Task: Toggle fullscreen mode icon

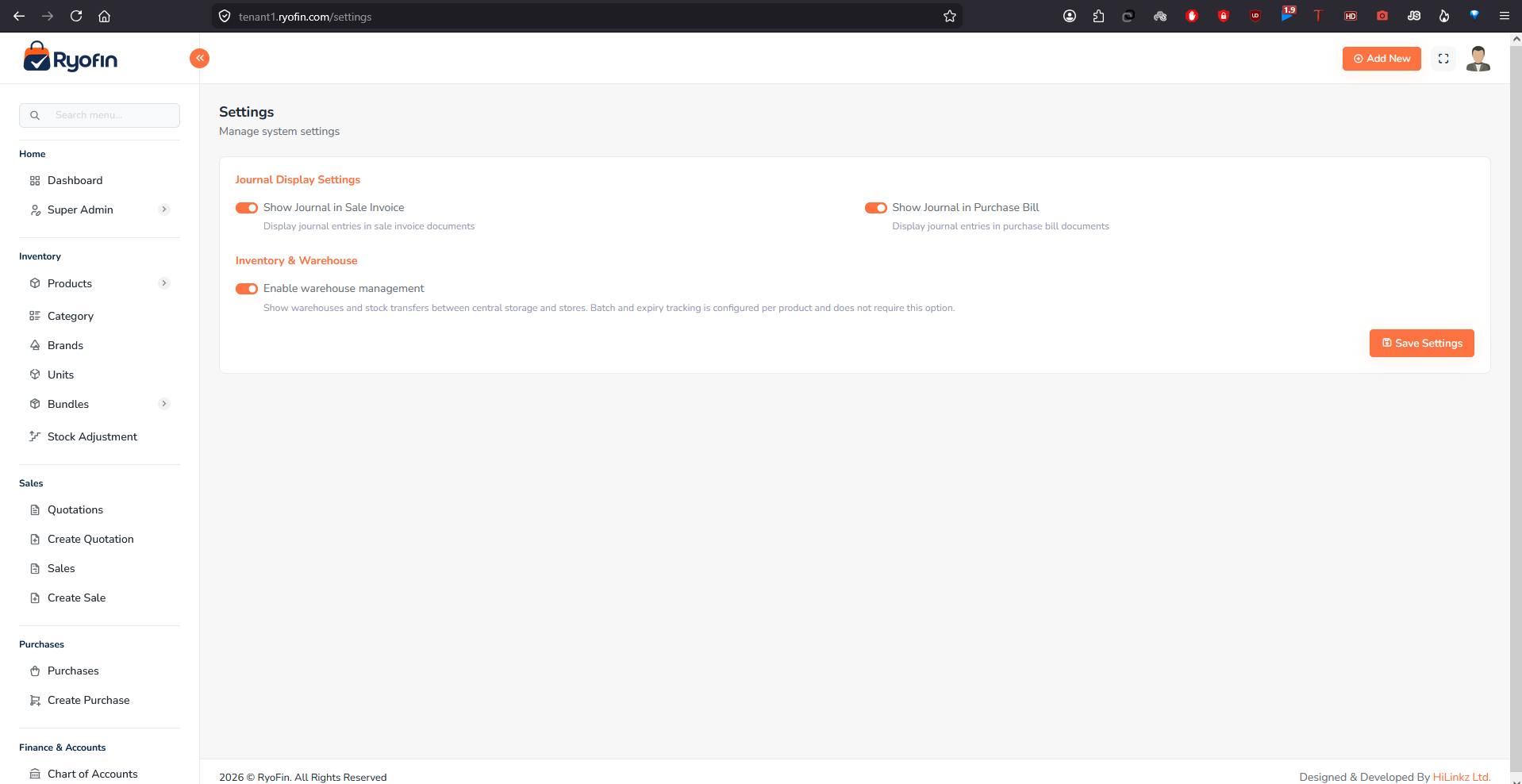Action: coord(1443,59)
